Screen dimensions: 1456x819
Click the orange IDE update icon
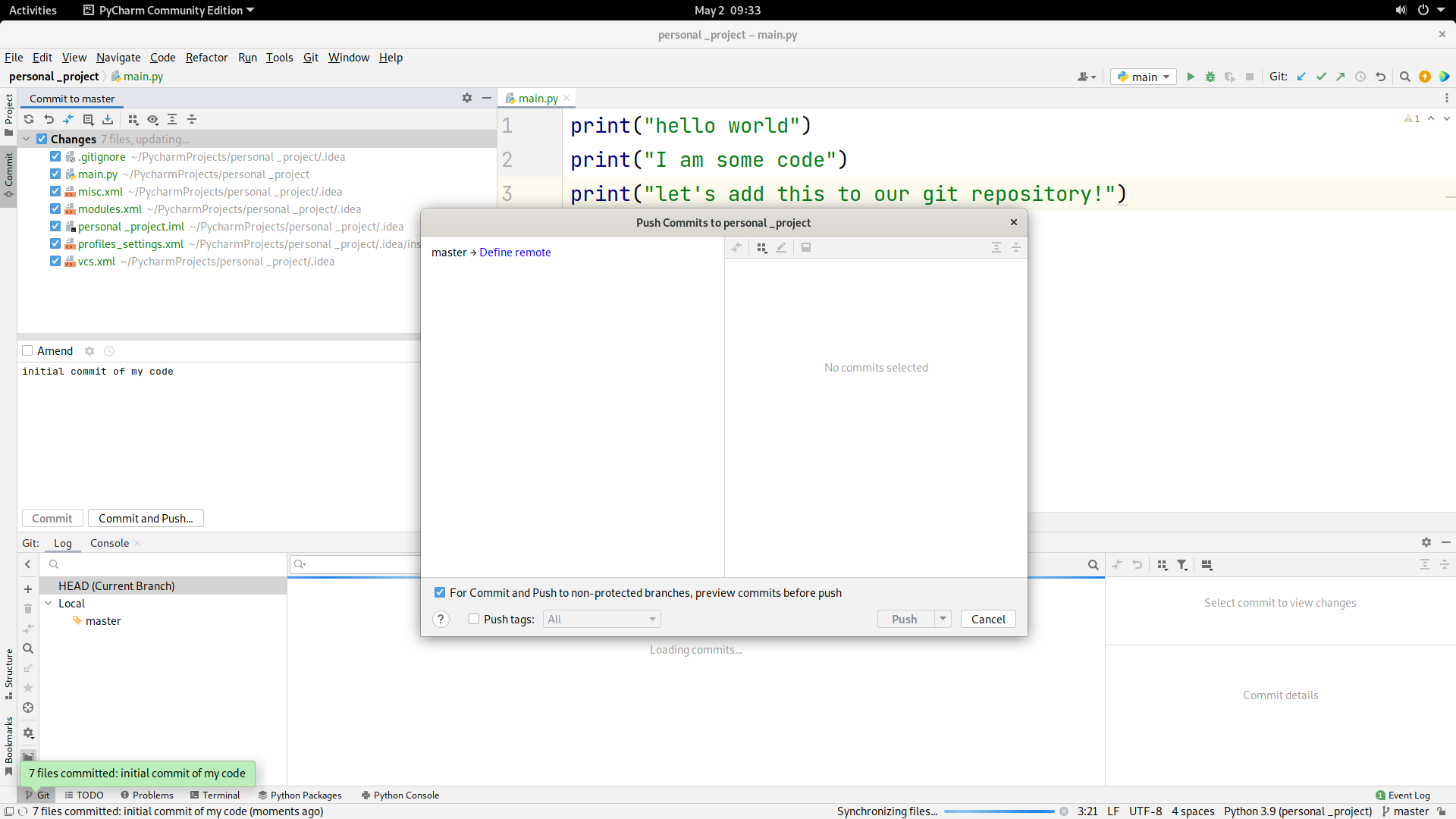[1425, 77]
